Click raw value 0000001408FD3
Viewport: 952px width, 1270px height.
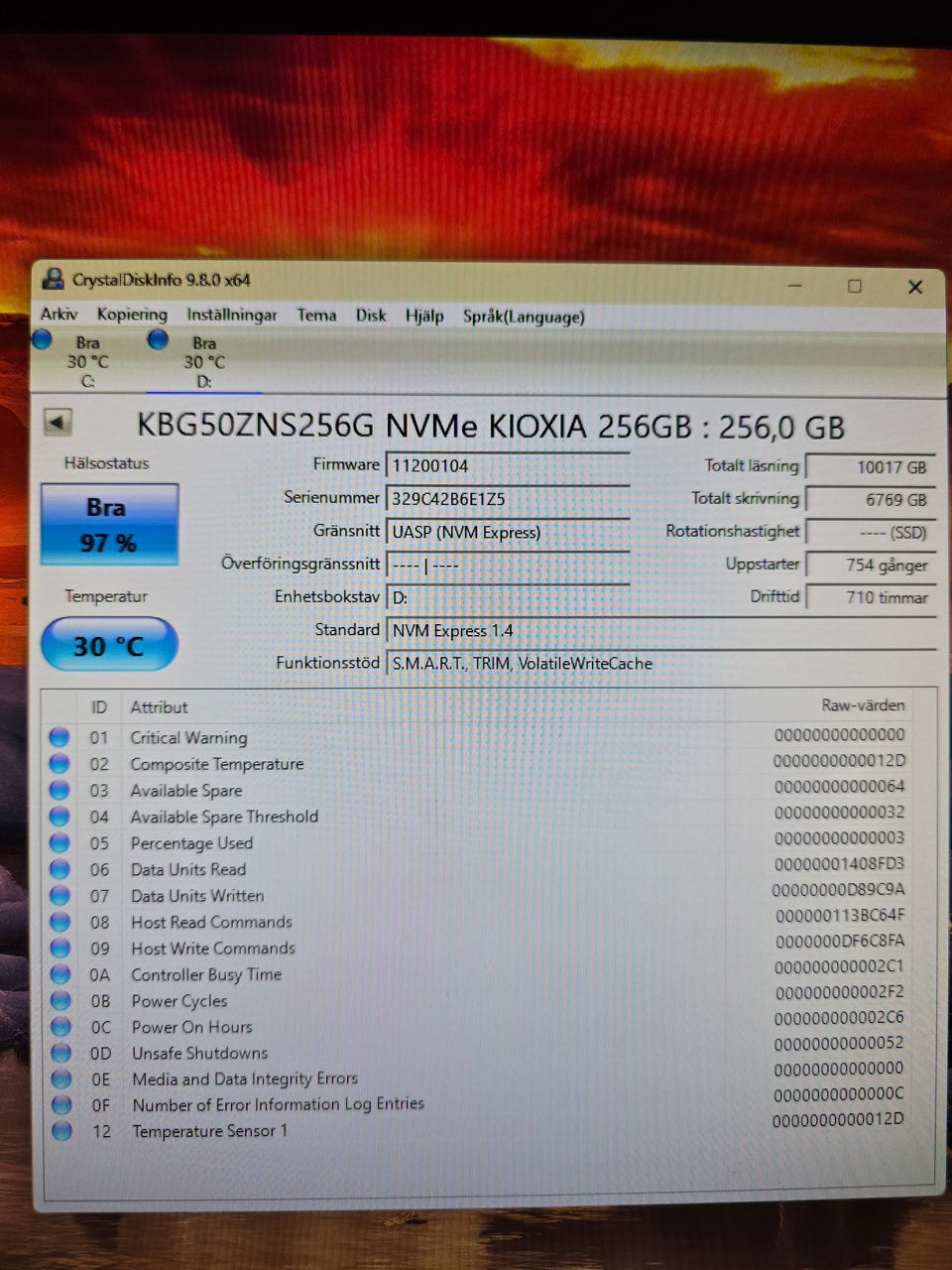[839, 864]
